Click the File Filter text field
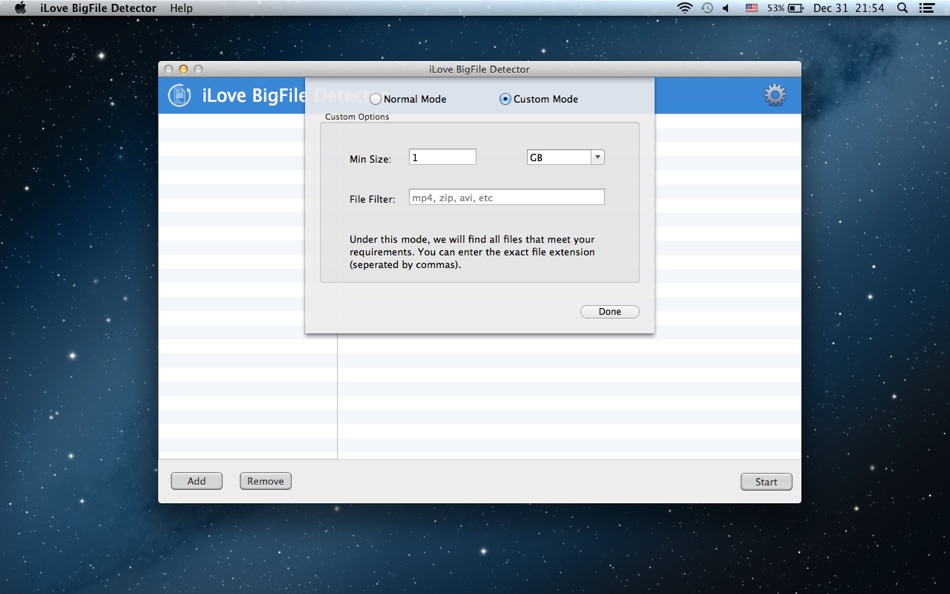Image resolution: width=950 pixels, height=594 pixels. [507, 197]
